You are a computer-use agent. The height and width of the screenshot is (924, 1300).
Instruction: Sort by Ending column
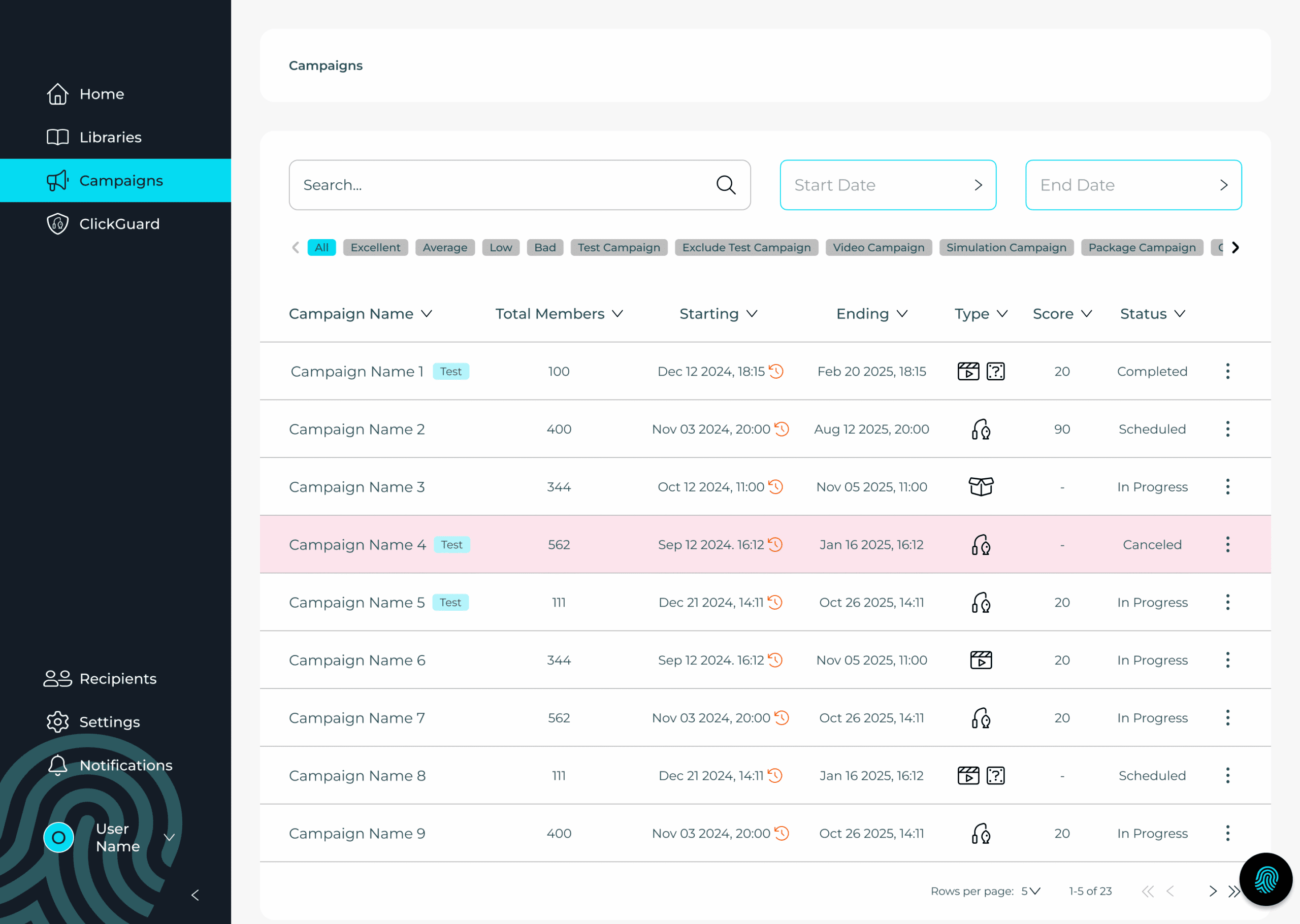872,314
